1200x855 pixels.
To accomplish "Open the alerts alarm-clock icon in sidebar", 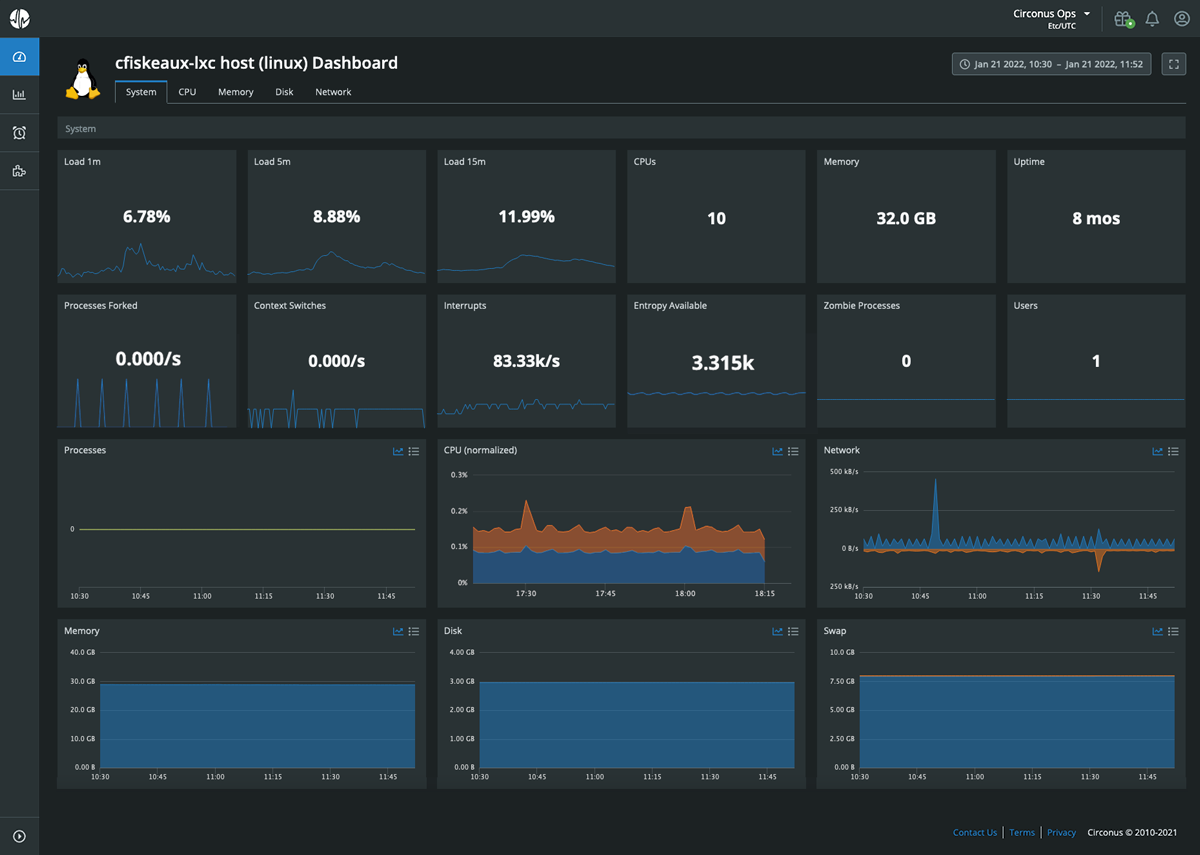I will (19, 132).
